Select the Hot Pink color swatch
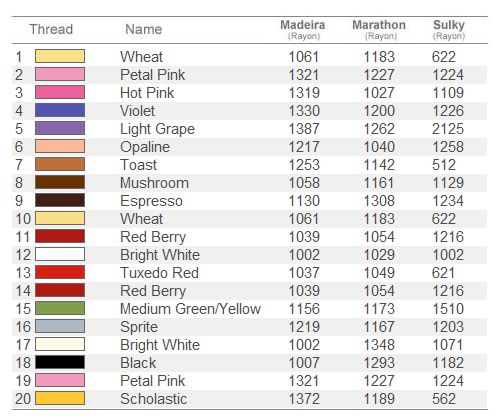The image size is (500, 420). click(x=60, y=92)
